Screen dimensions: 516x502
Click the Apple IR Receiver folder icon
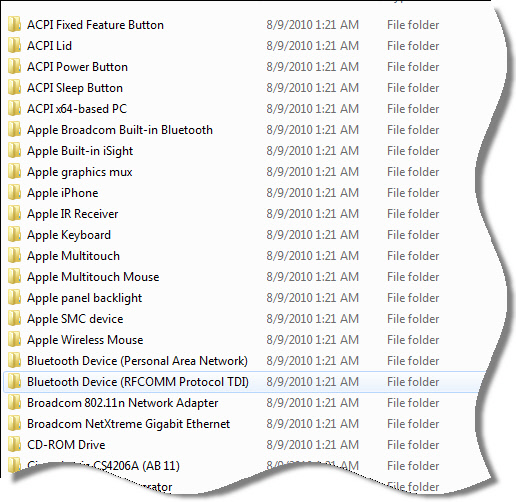pos(14,214)
